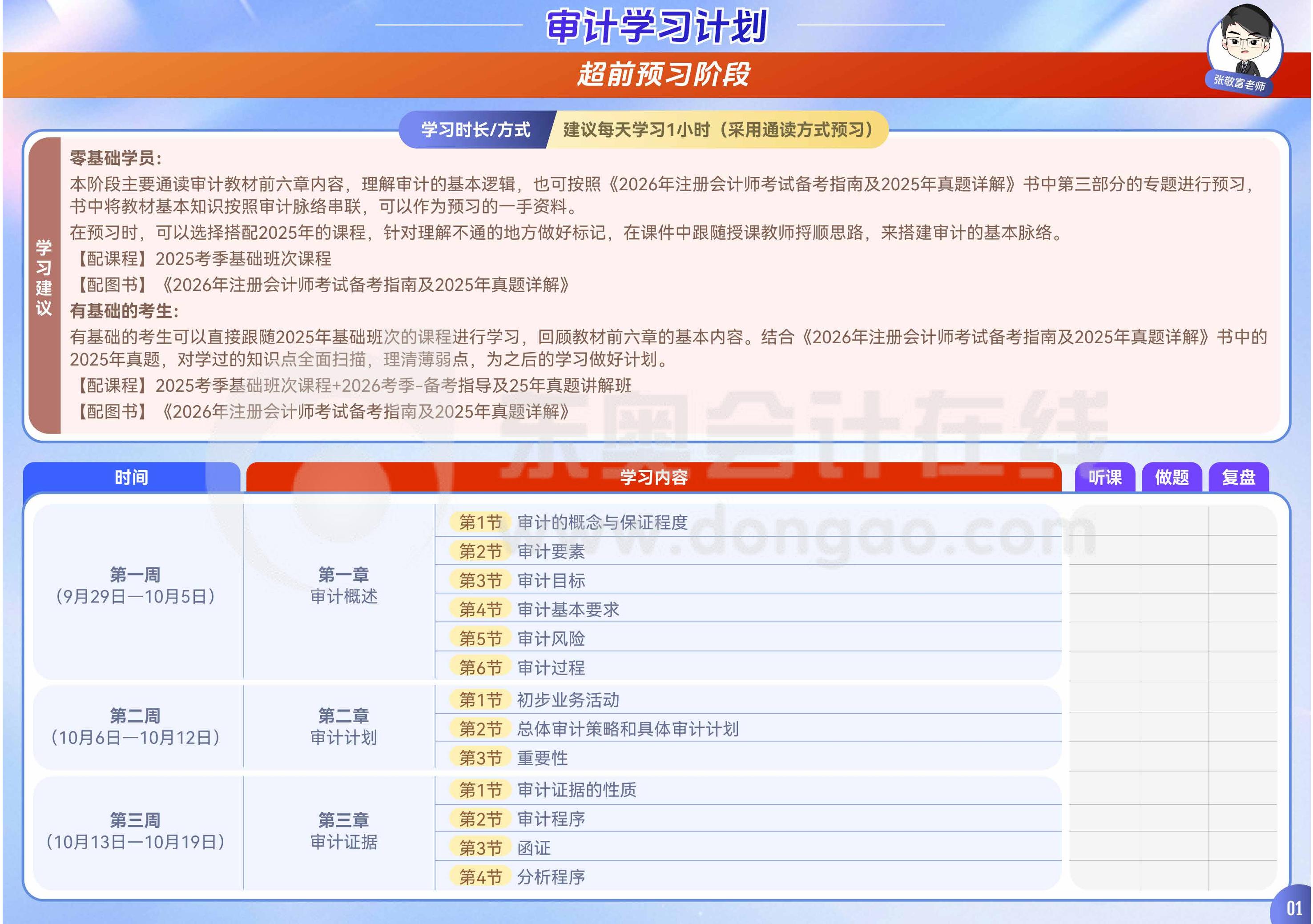
Task: Select the 复盘 column header
Action: (x=1239, y=478)
